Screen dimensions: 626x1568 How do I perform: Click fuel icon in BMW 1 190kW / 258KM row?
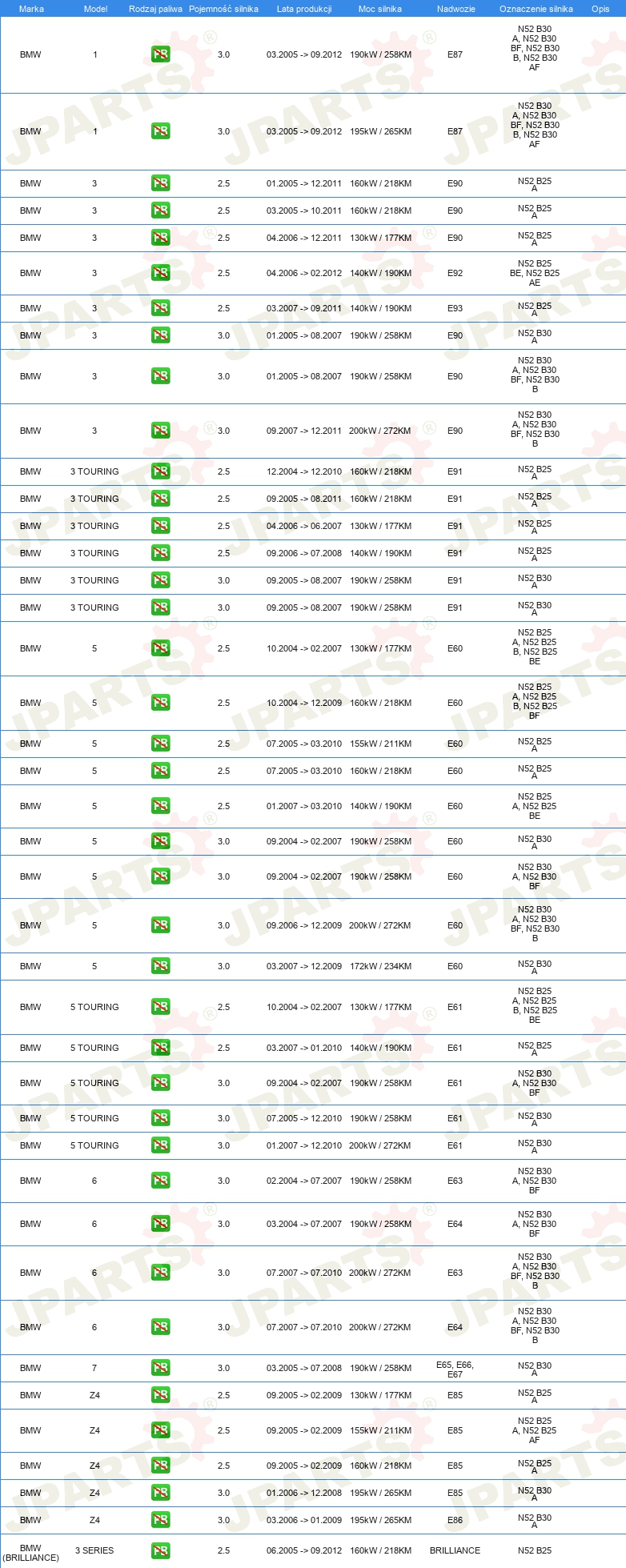[x=160, y=54]
